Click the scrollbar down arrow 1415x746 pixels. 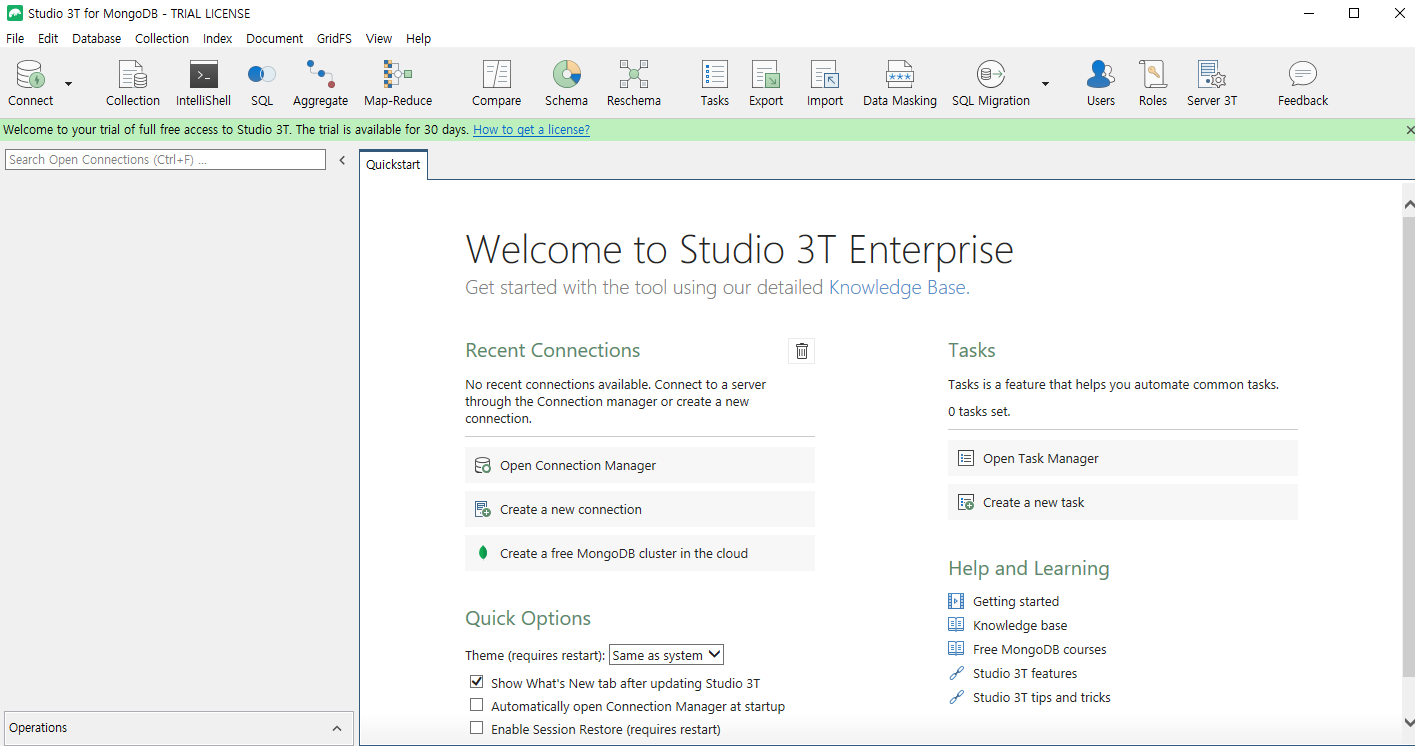(x=1408, y=722)
